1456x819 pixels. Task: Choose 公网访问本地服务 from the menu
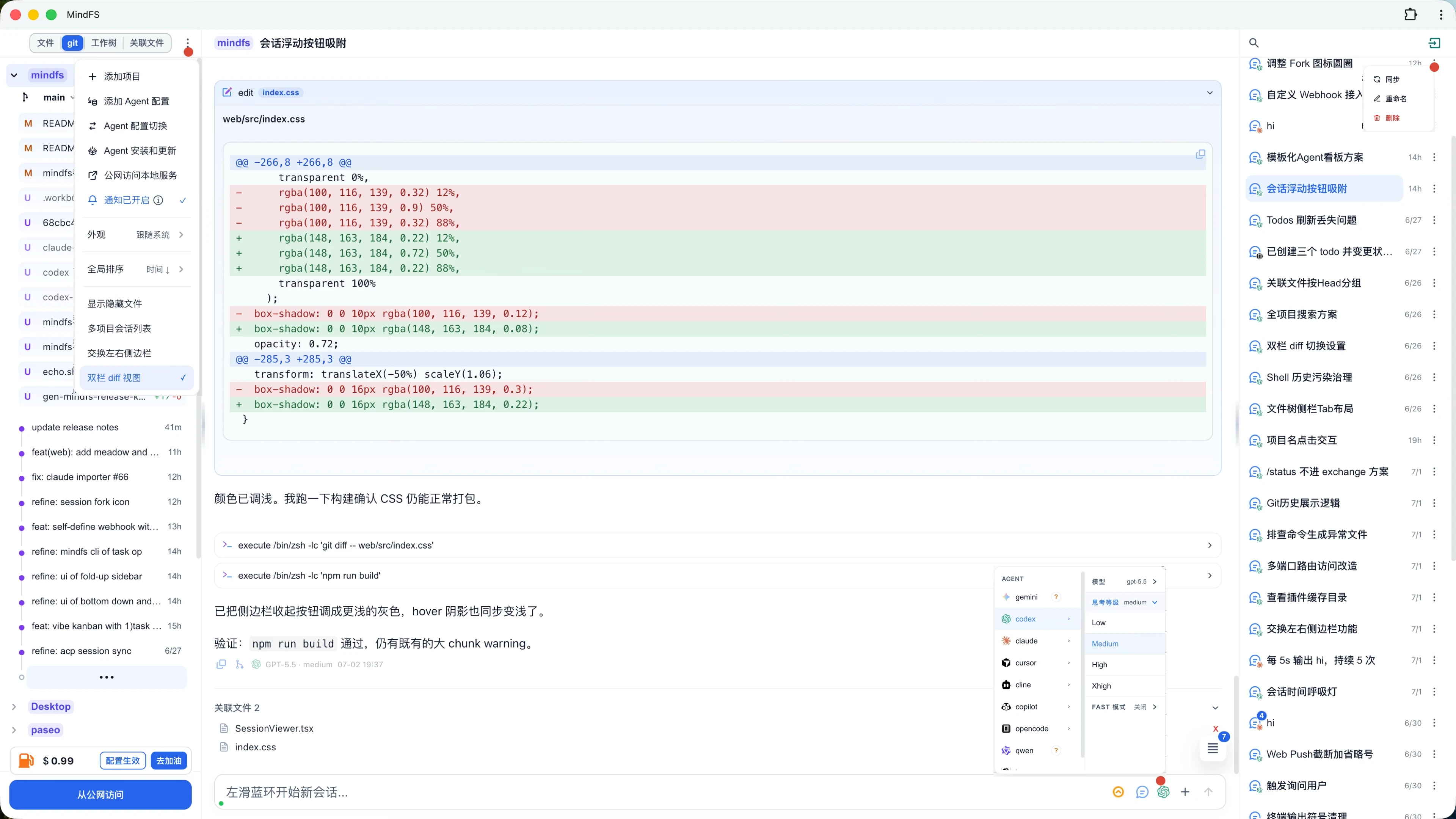click(x=136, y=175)
